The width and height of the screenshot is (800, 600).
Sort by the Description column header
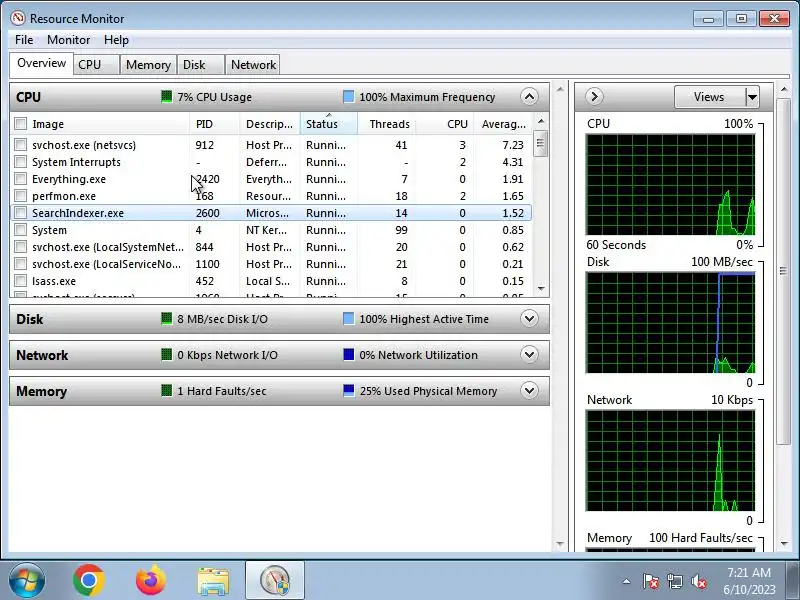[x=269, y=124]
